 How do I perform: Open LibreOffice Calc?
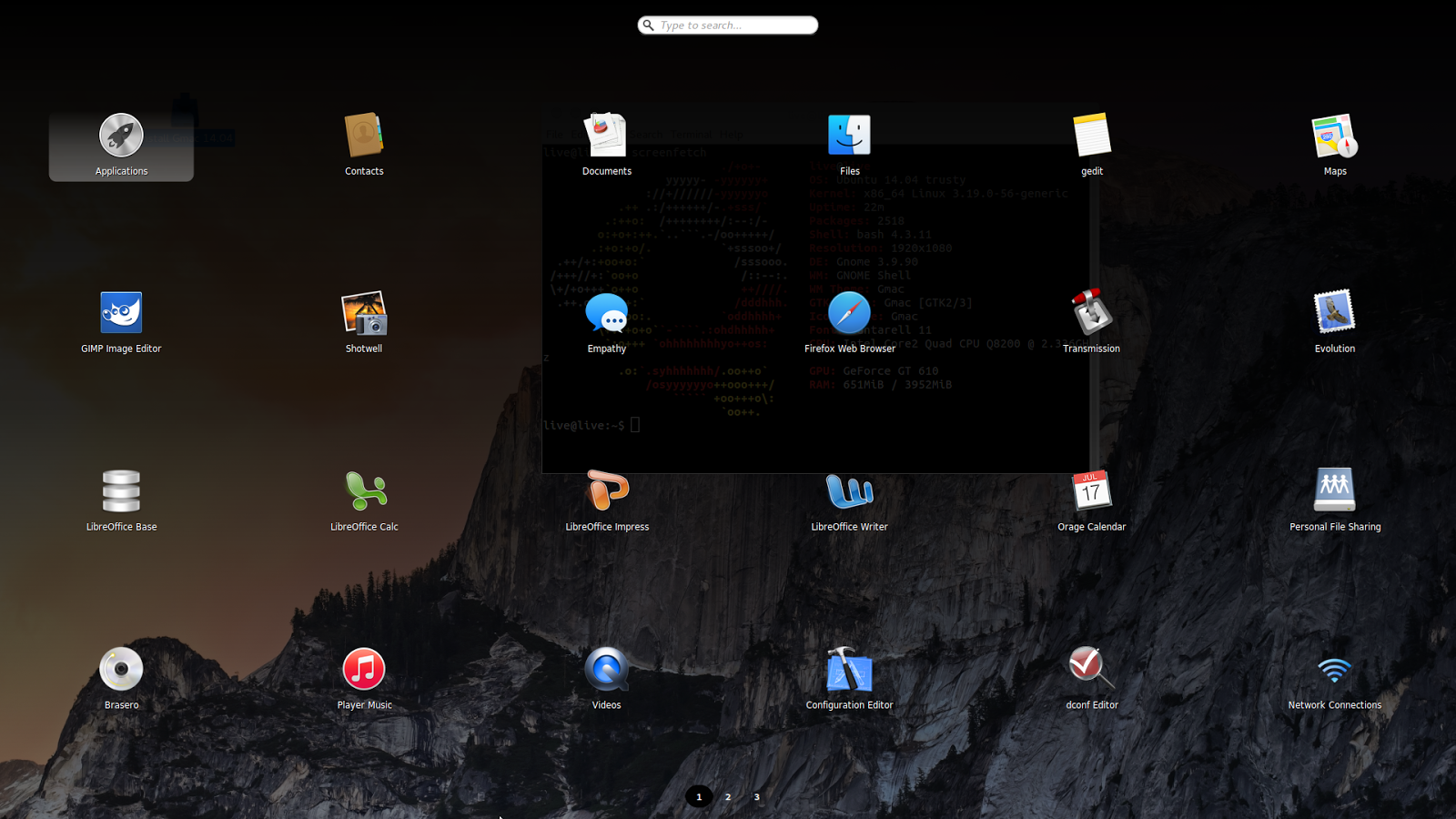[364, 491]
